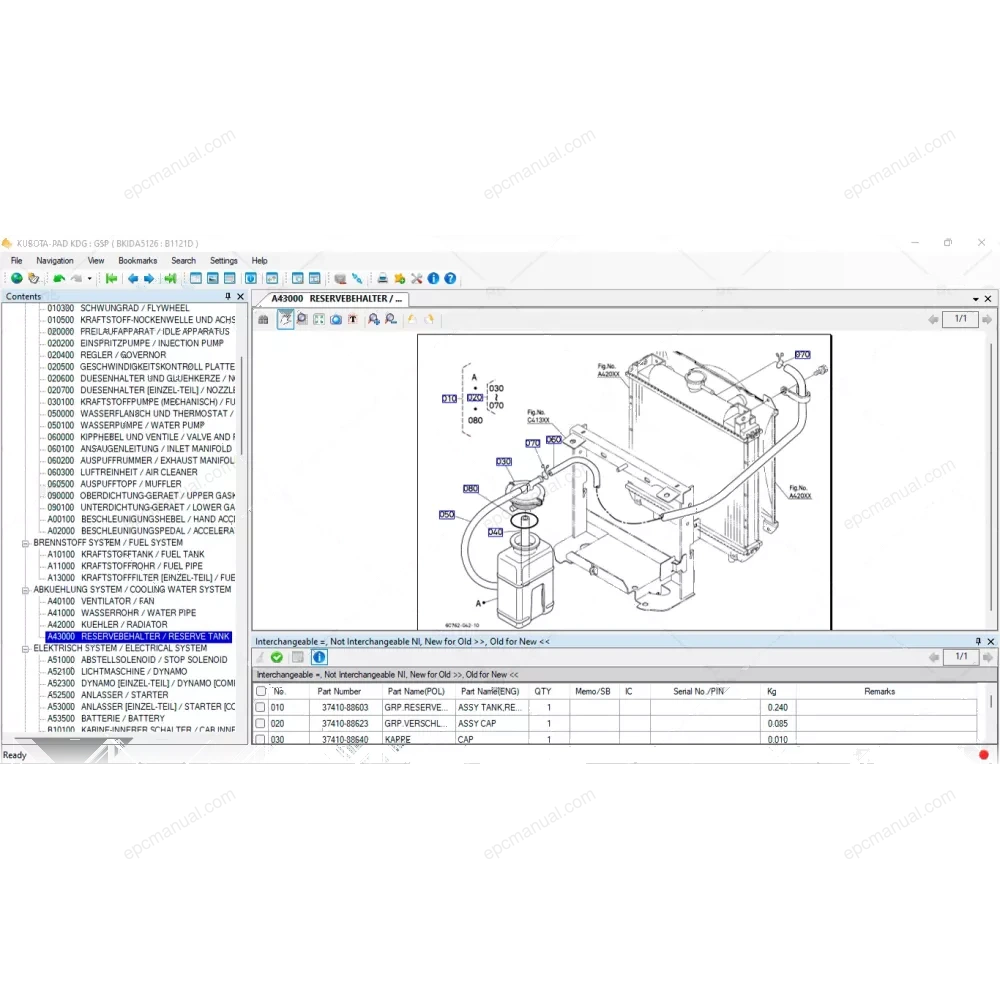Select A42000 KUEHLER / RADIATOR in tree
The height and width of the screenshot is (1000, 1000).
point(107,624)
